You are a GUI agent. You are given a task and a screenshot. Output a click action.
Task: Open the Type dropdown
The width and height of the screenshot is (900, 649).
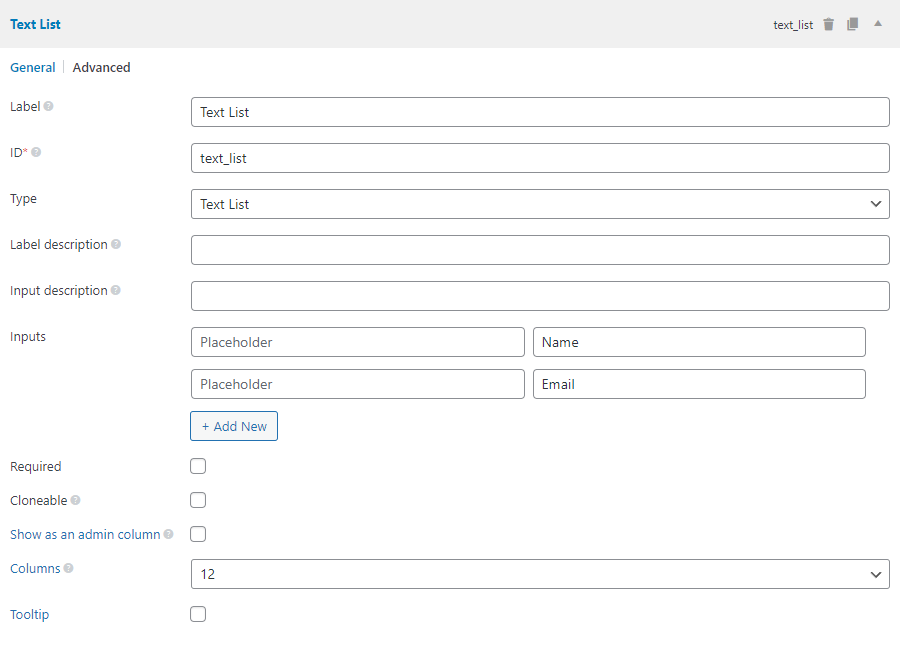(x=540, y=204)
